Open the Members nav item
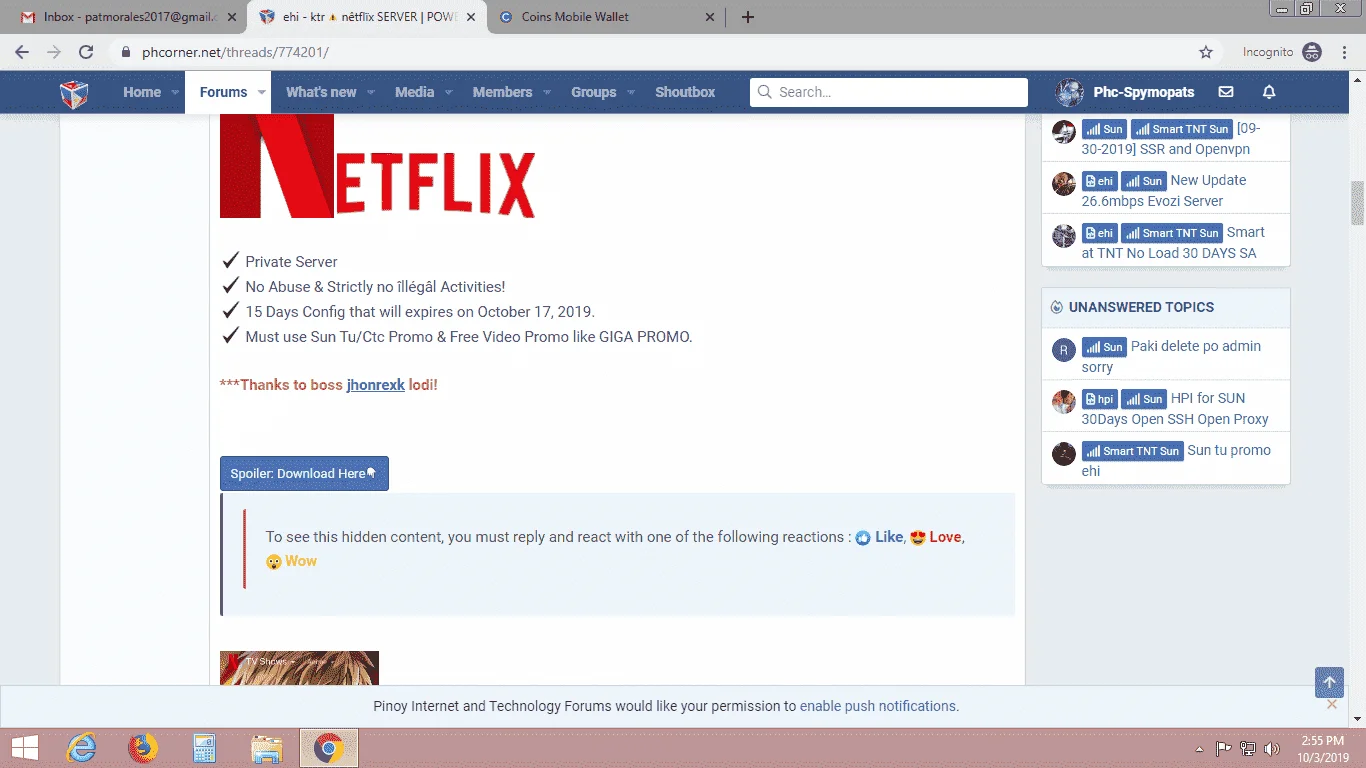The width and height of the screenshot is (1366, 768). pyautogui.click(x=502, y=92)
